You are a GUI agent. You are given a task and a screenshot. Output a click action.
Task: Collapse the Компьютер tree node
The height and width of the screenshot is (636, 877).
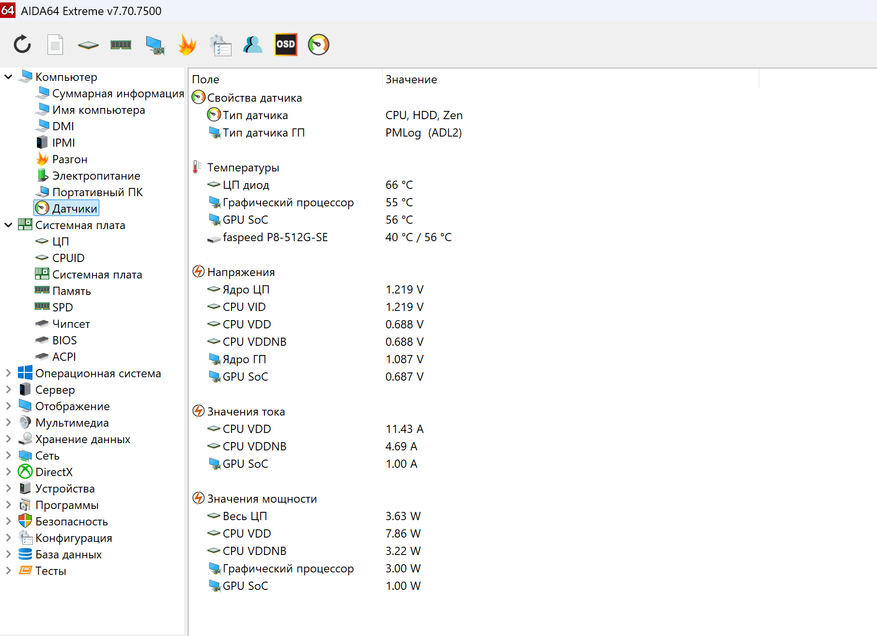click(9, 77)
